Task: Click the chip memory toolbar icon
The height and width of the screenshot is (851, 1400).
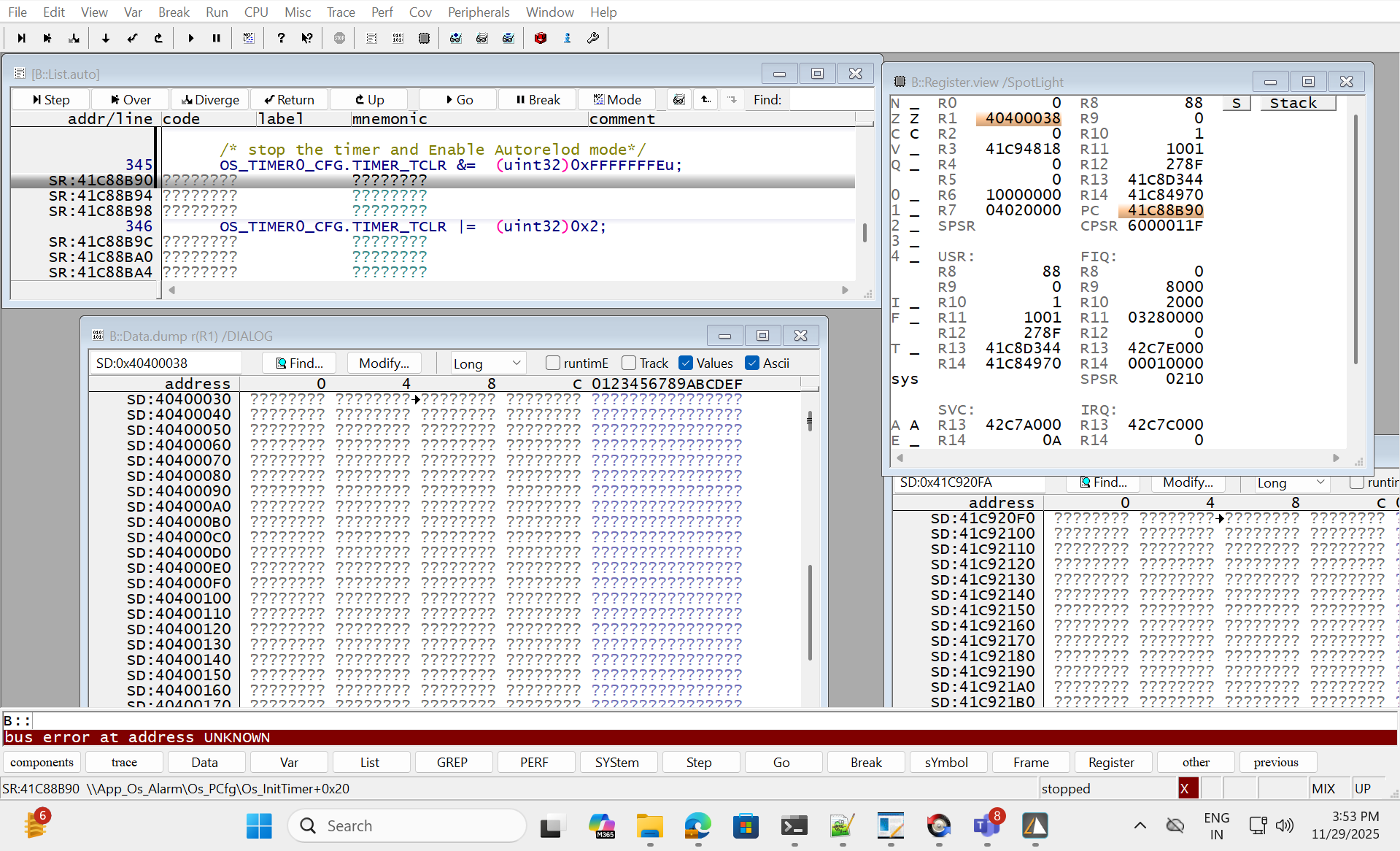Action: tap(424, 38)
